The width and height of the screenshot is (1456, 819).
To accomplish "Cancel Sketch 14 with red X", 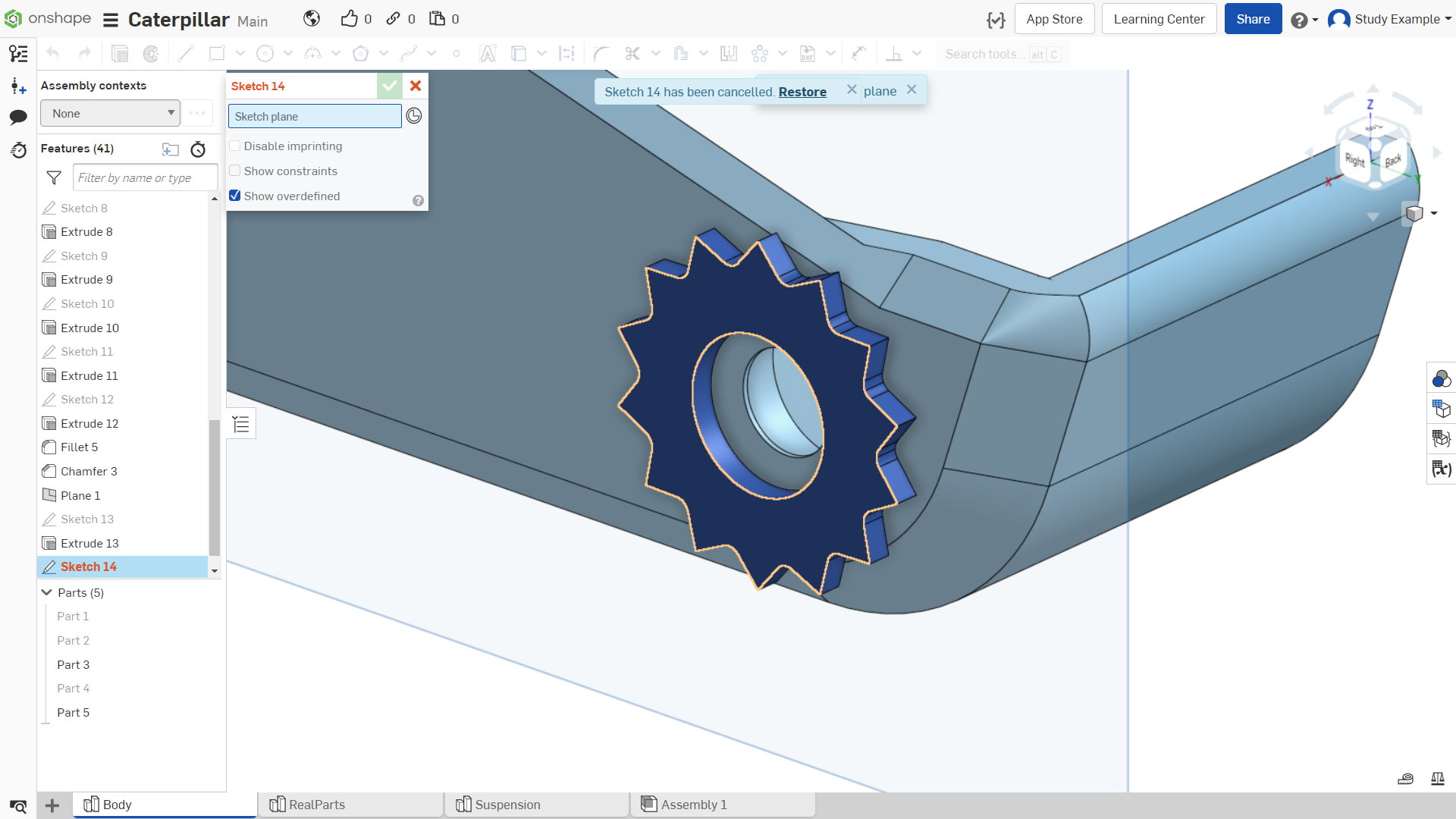I will coord(416,86).
